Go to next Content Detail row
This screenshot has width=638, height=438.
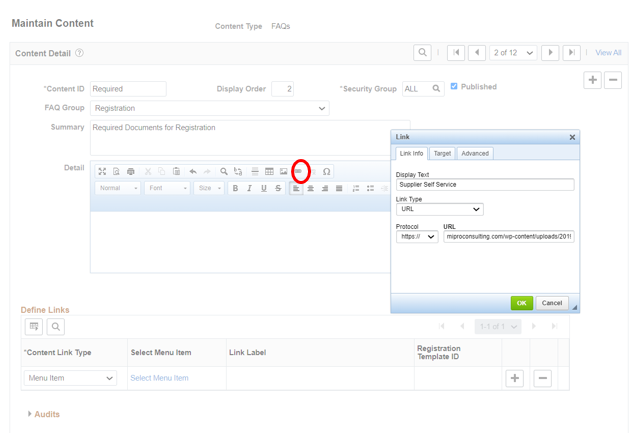(x=550, y=53)
